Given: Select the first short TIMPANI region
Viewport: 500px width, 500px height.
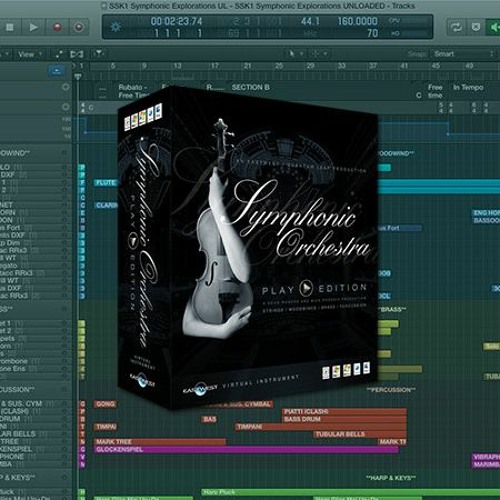Looking at the screenshot, I should pos(106,427).
